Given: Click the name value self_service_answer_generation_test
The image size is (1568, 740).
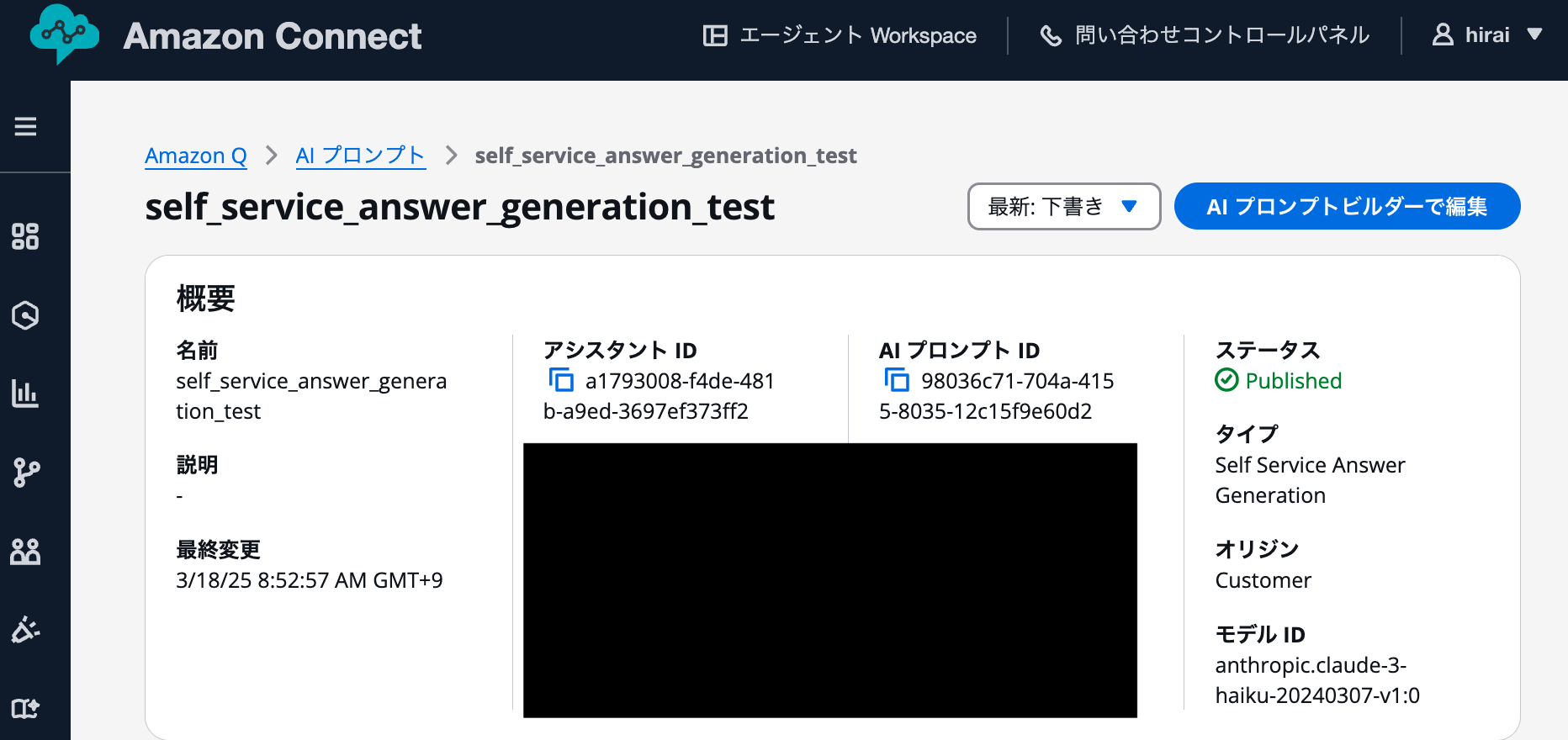Looking at the screenshot, I should [311, 396].
